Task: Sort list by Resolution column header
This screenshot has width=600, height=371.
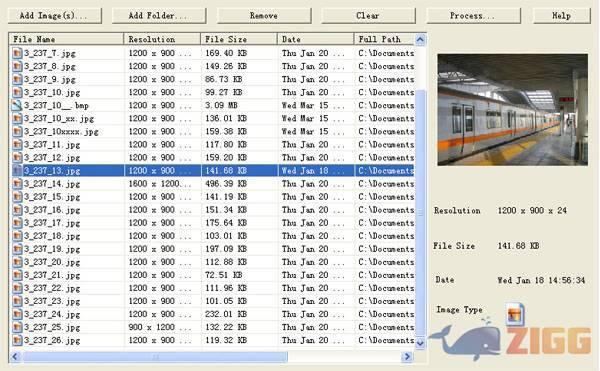Action: (x=162, y=39)
